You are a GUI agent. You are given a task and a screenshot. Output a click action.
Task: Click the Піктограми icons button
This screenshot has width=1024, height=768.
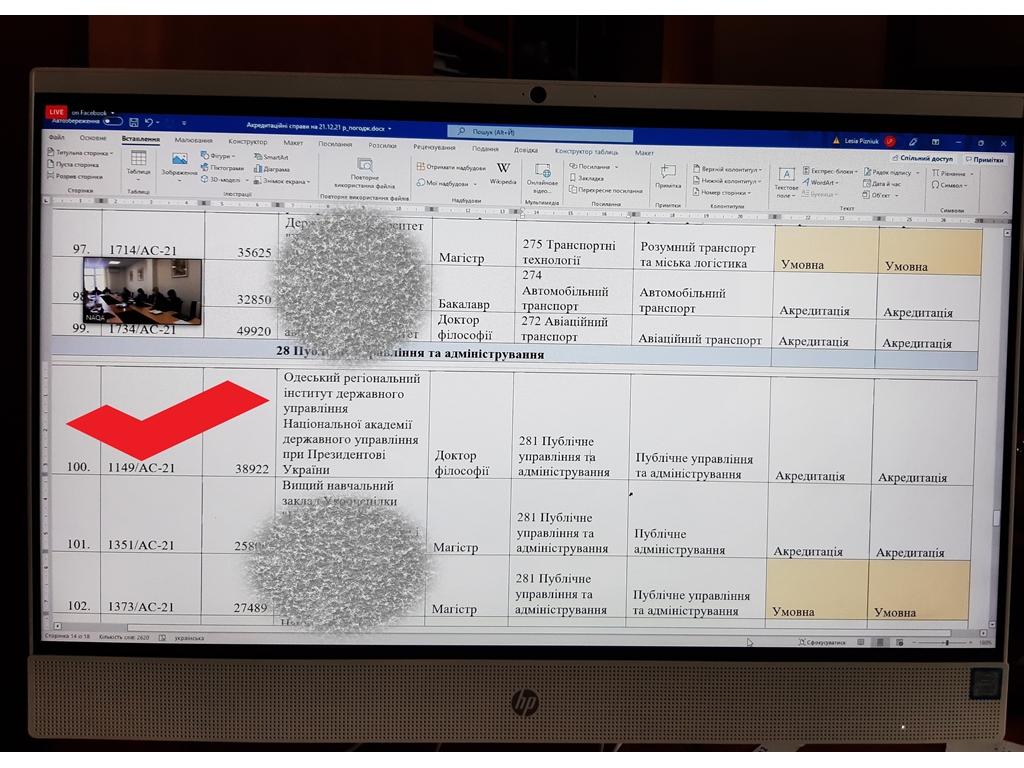pos(222,168)
